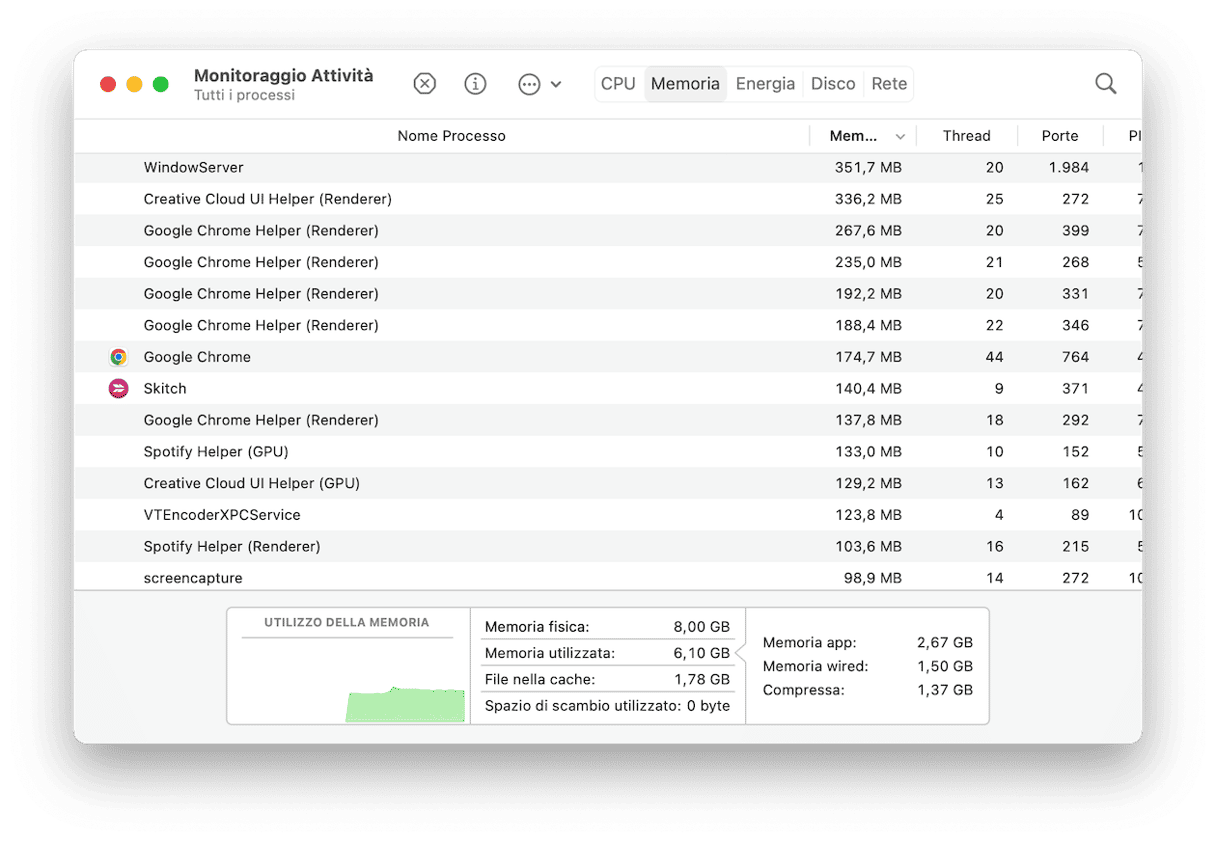Open process info with the (i) icon
Image resolution: width=1216 pixels, height=841 pixels.
click(x=475, y=84)
